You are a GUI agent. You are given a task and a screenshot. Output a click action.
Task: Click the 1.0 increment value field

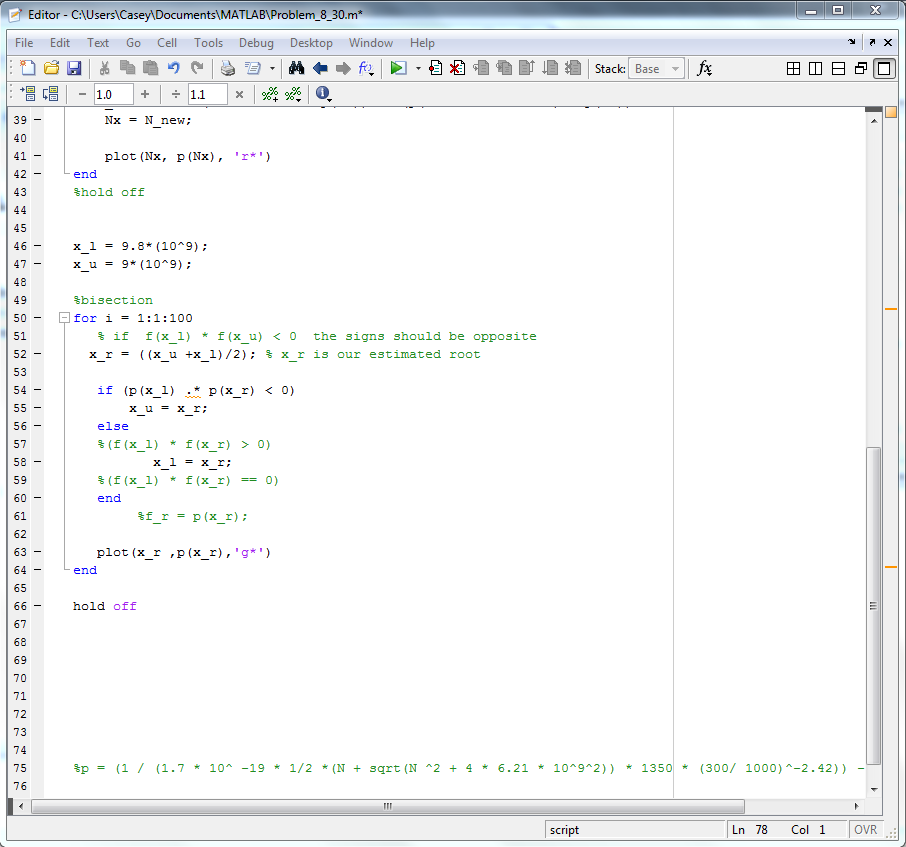(x=113, y=94)
